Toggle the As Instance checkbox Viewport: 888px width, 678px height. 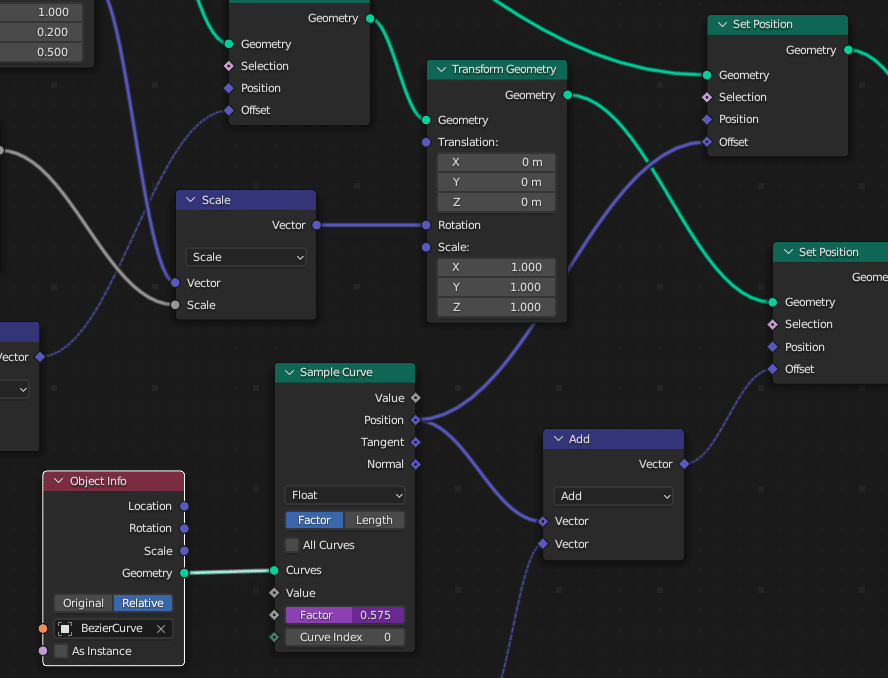pos(62,651)
